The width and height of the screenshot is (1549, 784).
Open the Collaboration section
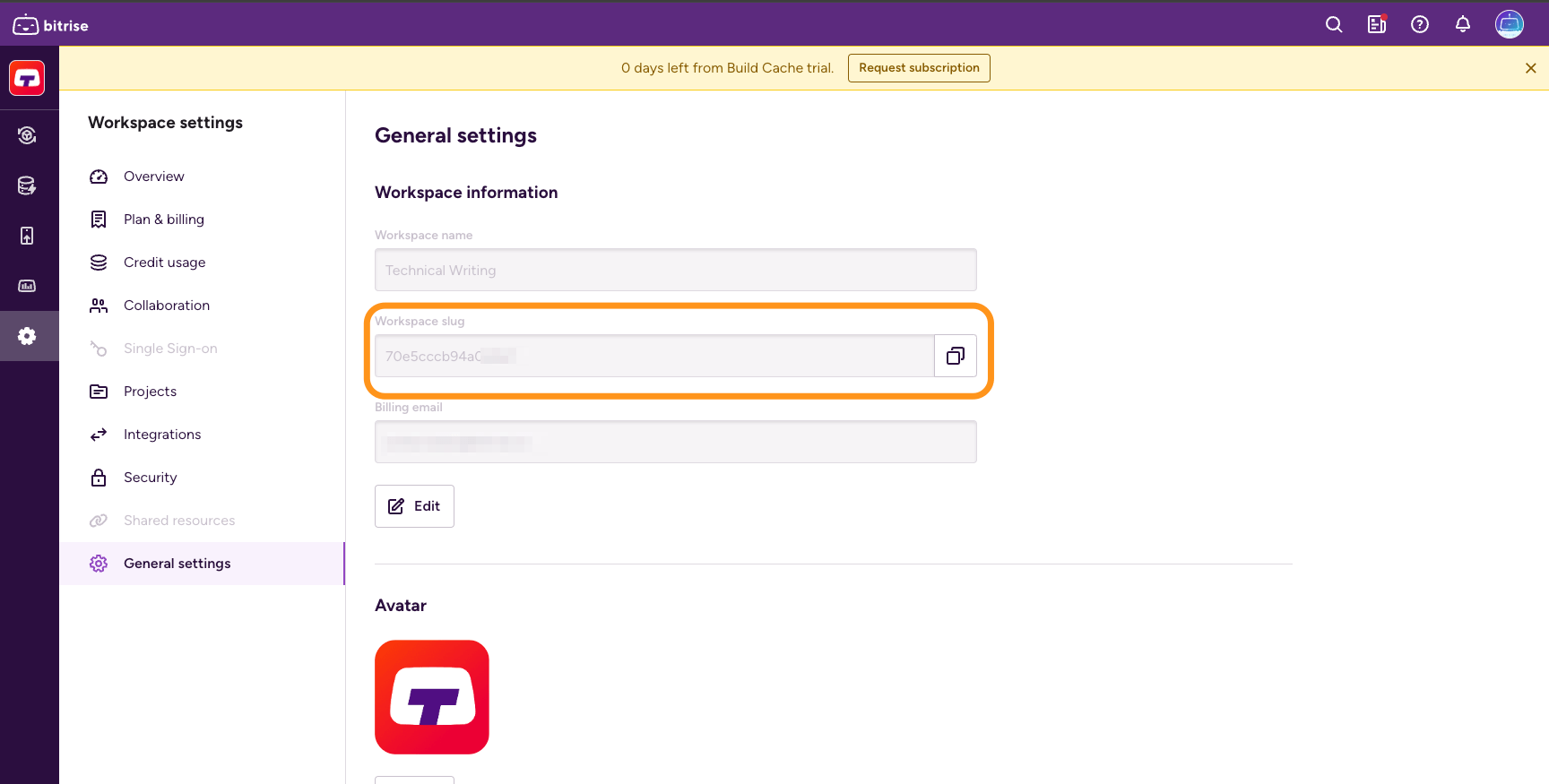pos(166,306)
